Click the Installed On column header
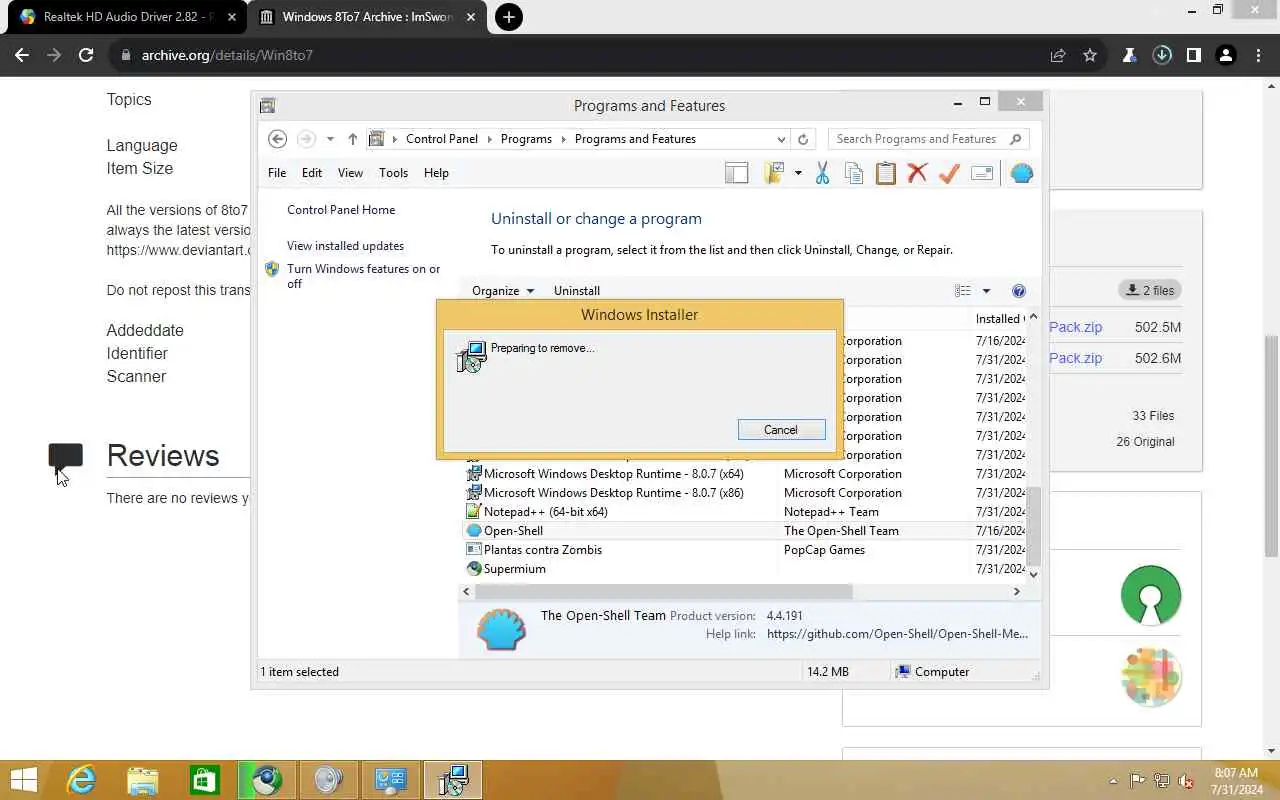Viewport: 1280px width, 800px height. 999,319
